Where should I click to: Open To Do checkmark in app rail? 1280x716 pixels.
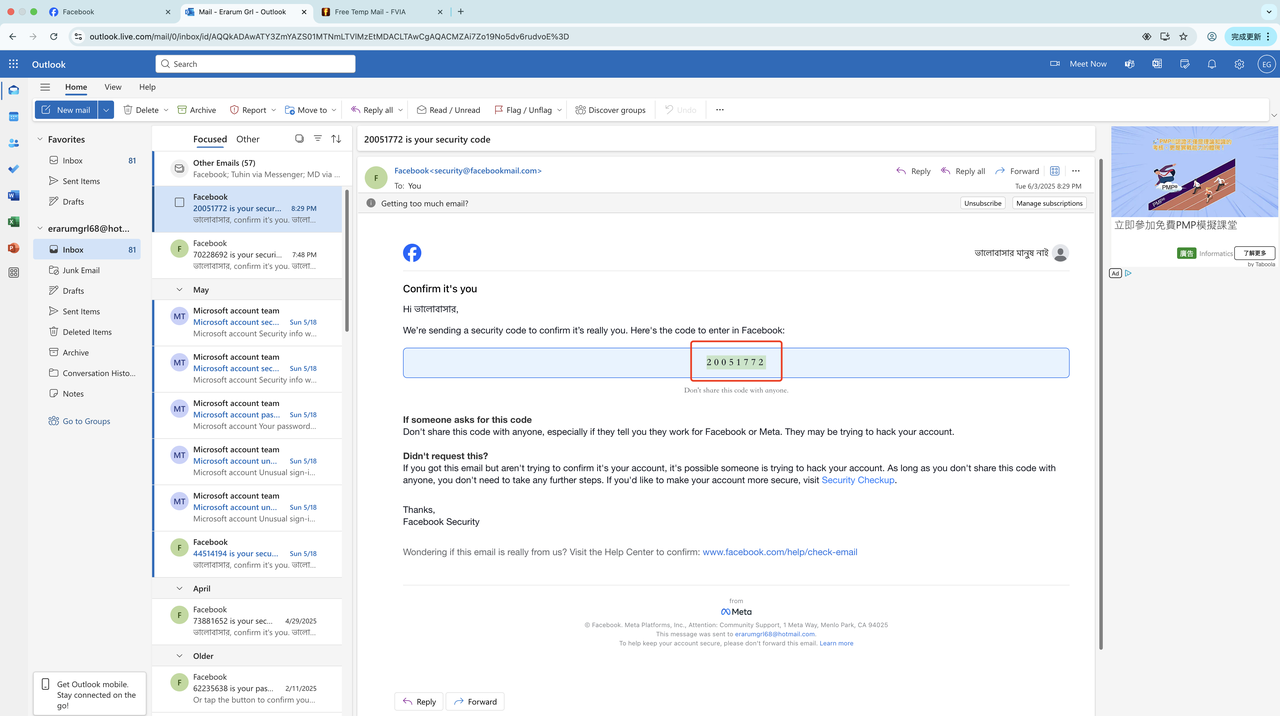pos(13,169)
